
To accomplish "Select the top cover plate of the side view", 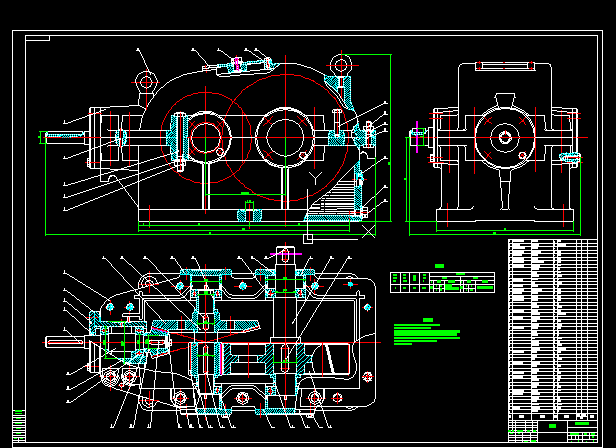I will [x=505, y=66].
